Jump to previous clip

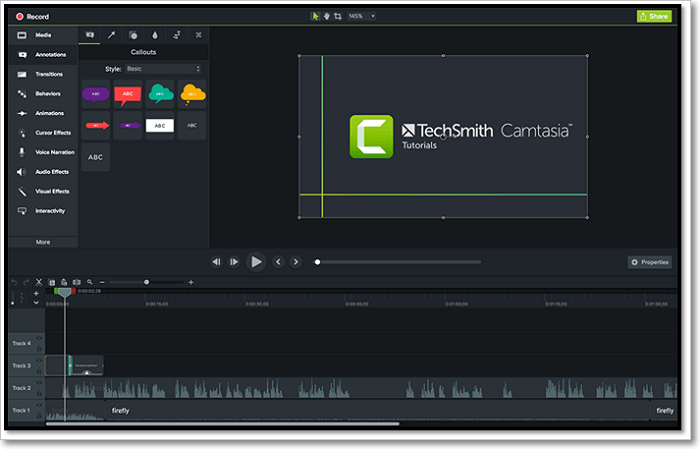278,262
